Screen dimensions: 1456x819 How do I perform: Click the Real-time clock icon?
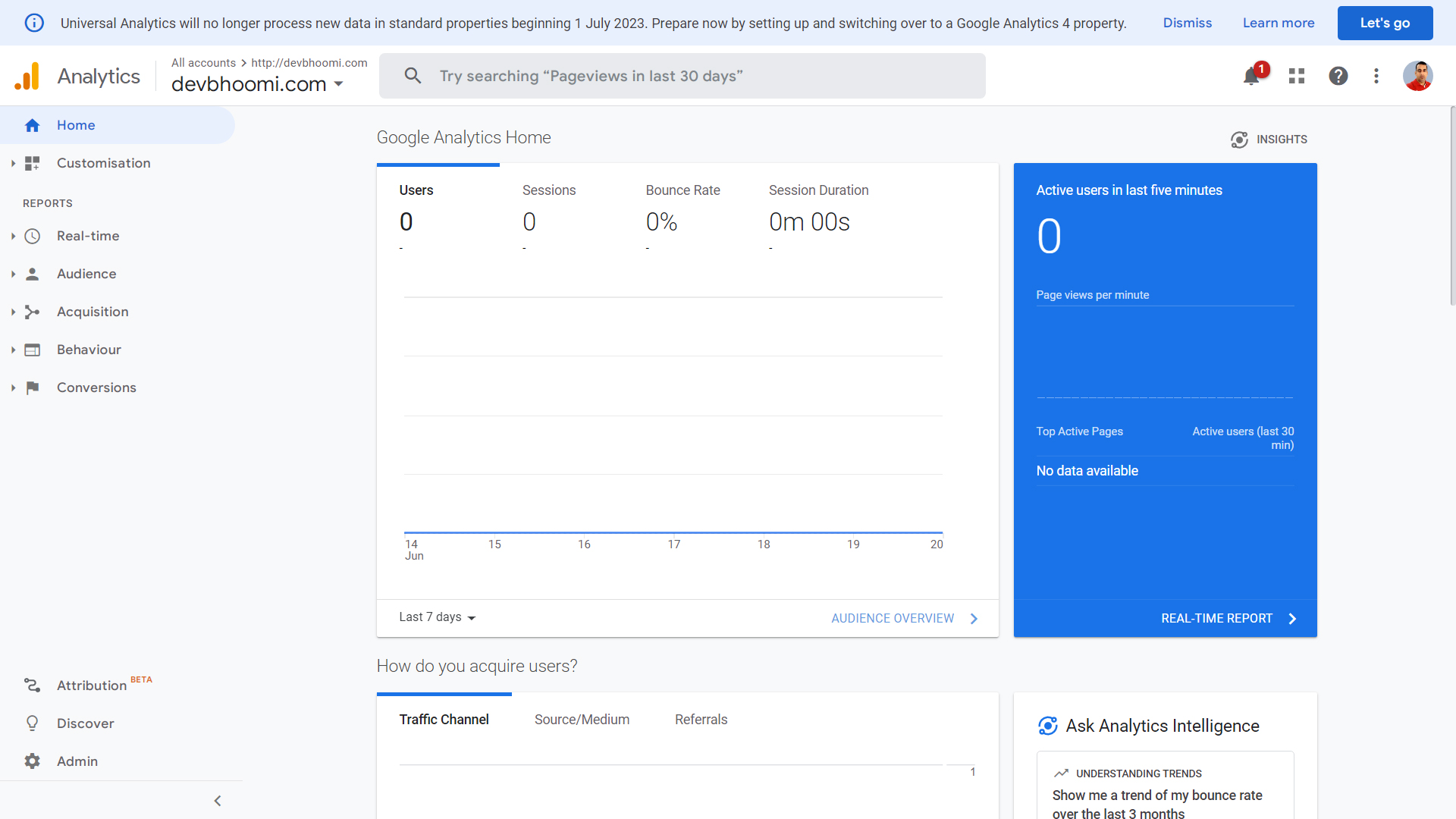coord(32,236)
